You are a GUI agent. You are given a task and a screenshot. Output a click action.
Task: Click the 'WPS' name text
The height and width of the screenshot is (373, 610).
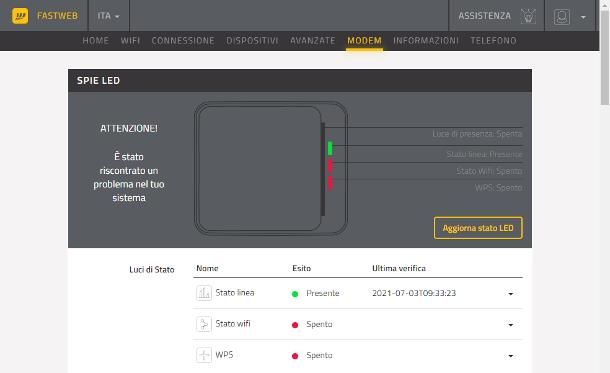pyautogui.click(x=224, y=355)
